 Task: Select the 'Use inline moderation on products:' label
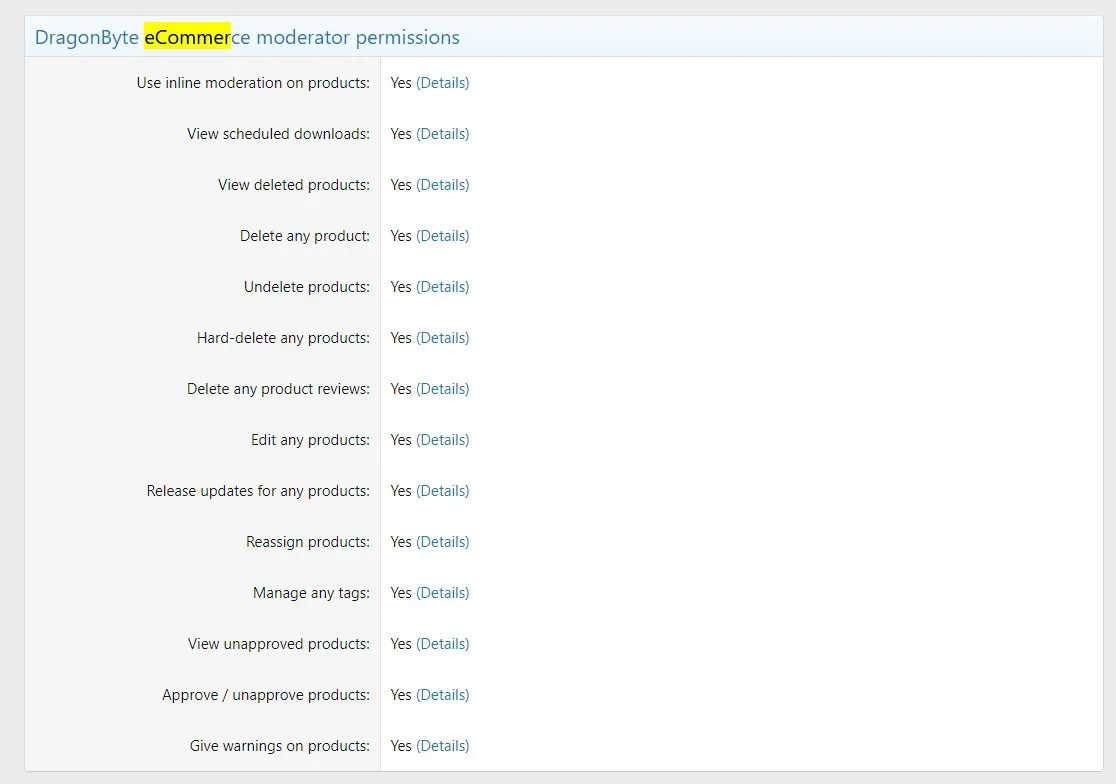point(253,83)
